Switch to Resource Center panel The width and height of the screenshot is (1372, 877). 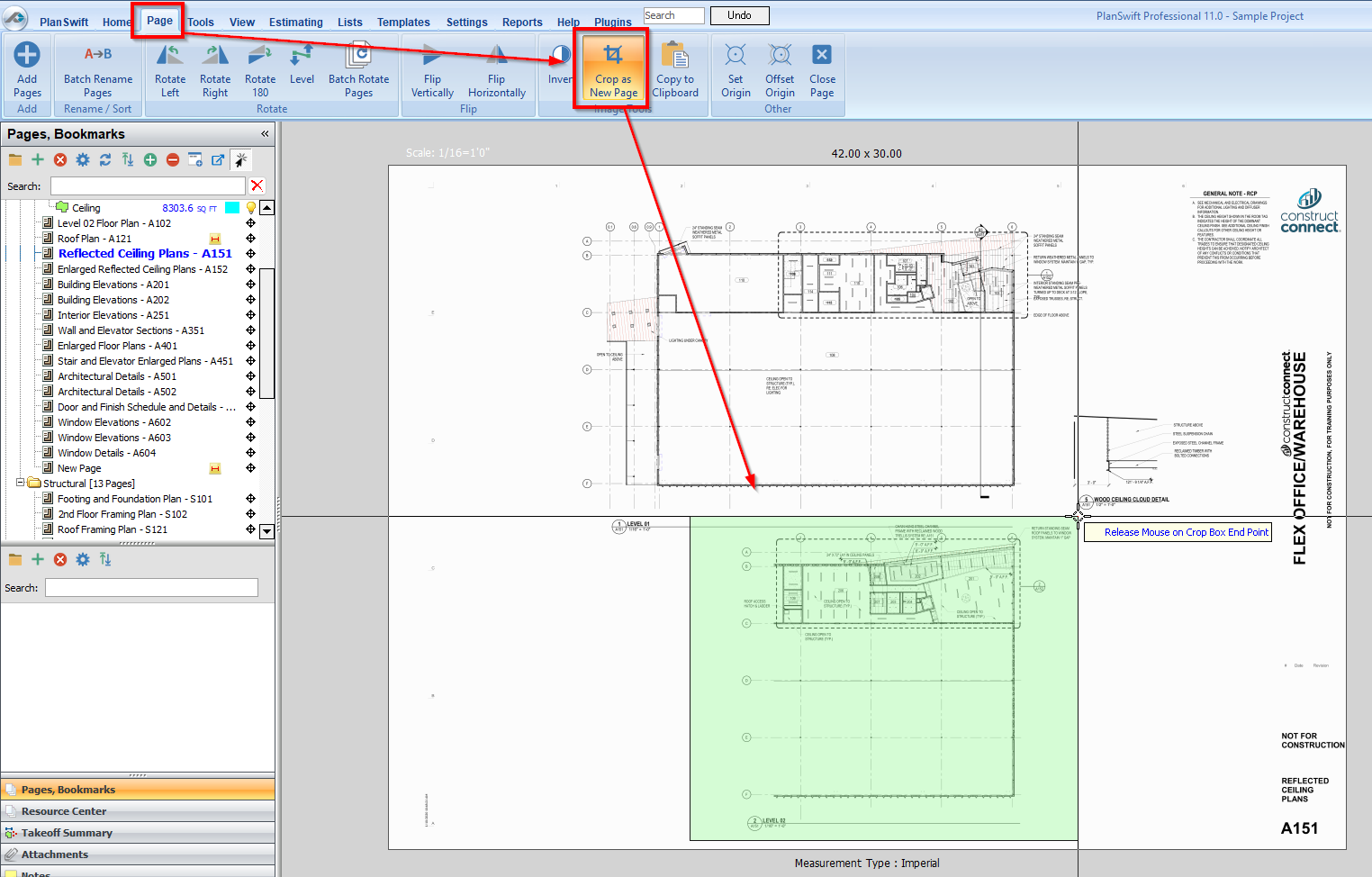click(x=138, y=811)
